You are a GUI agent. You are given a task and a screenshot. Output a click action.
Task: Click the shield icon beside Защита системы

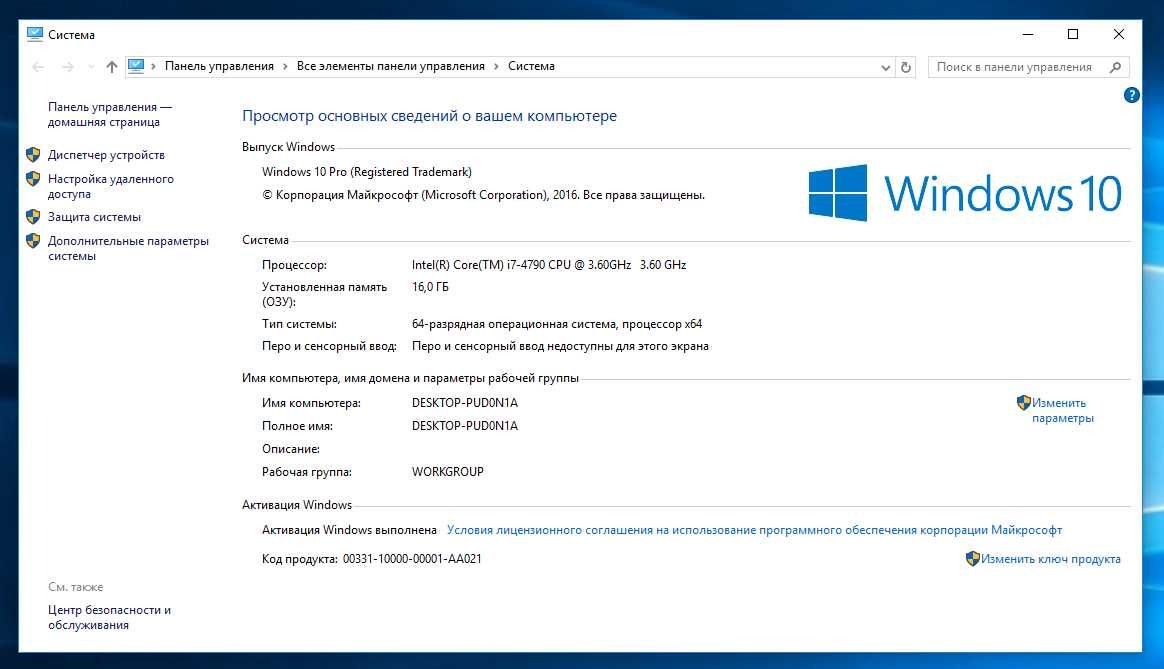tap(33, 217)
